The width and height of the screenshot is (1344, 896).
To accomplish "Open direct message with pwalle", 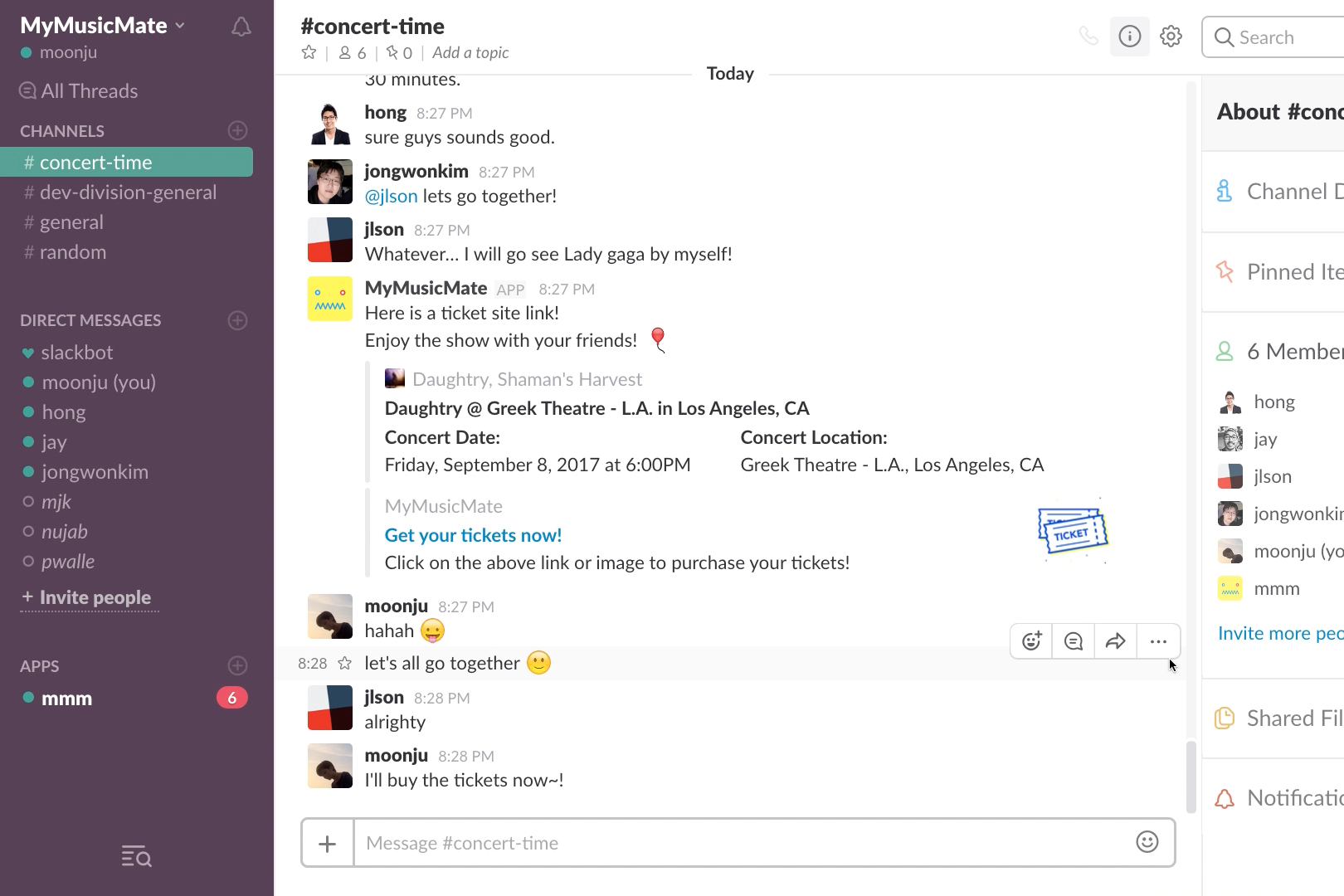I will (x=126, y=562).
